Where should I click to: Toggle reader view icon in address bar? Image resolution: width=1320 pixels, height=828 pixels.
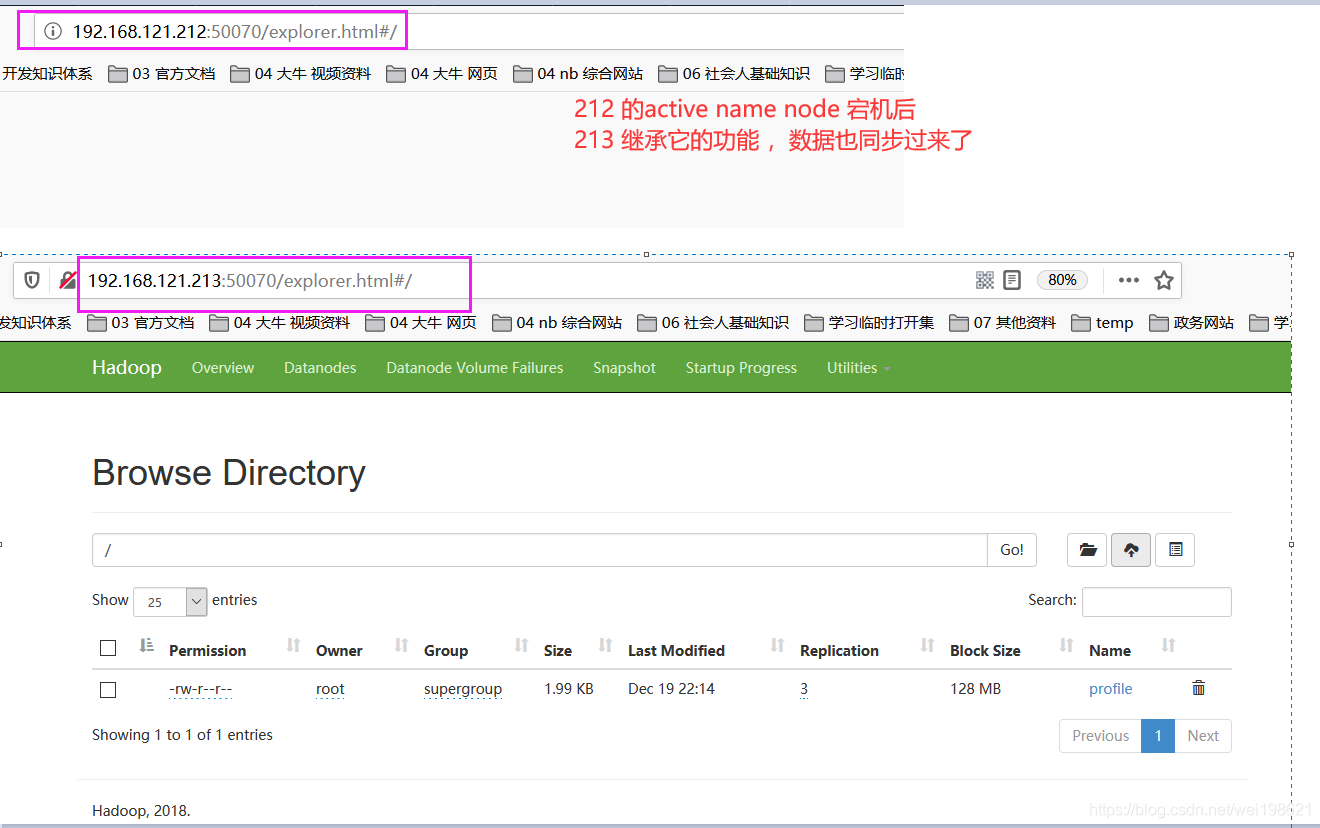pyautogui.click(x=1012, y=280)
